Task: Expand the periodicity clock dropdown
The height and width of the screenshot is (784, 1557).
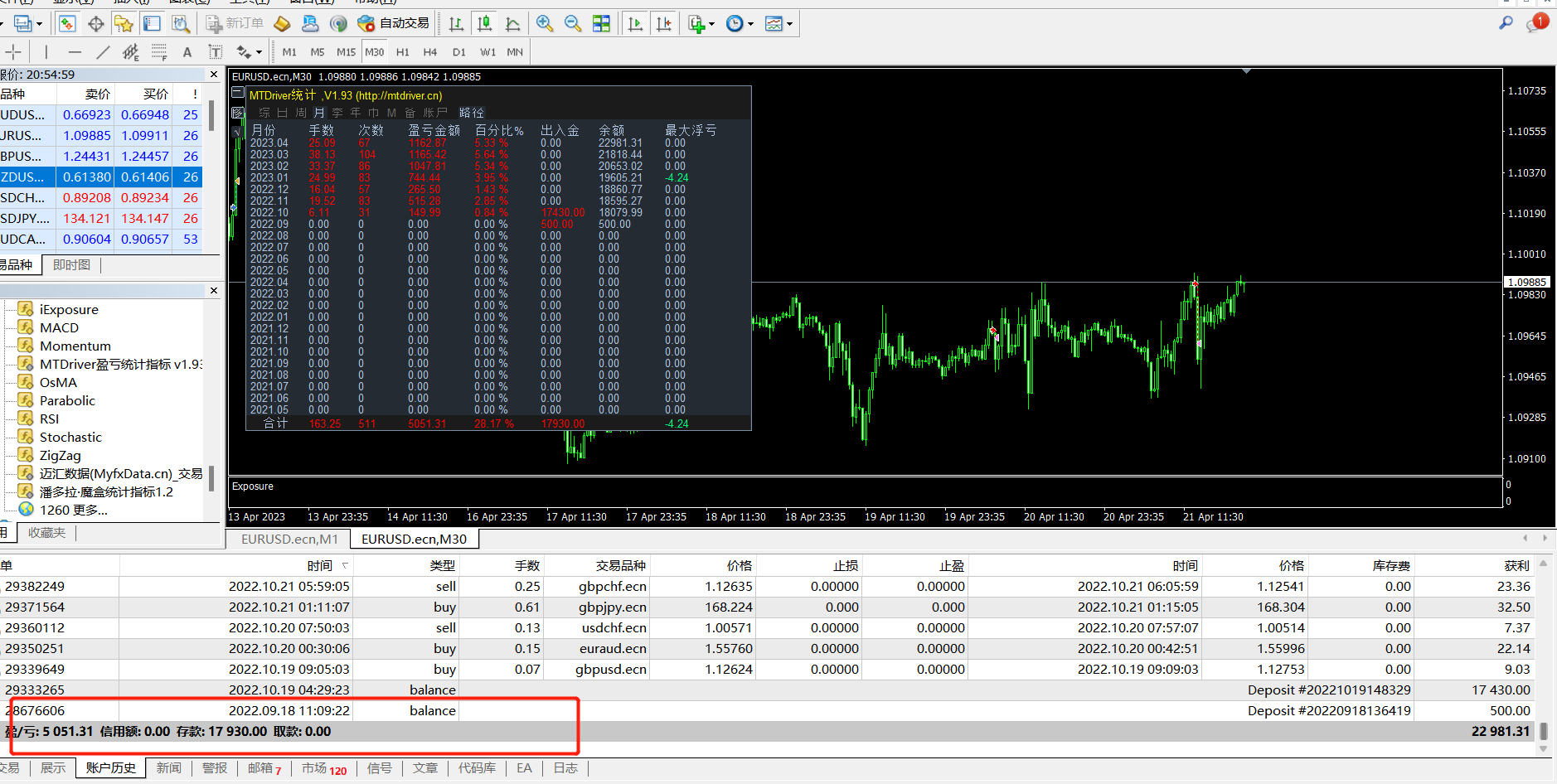Action: click(750, 24)
